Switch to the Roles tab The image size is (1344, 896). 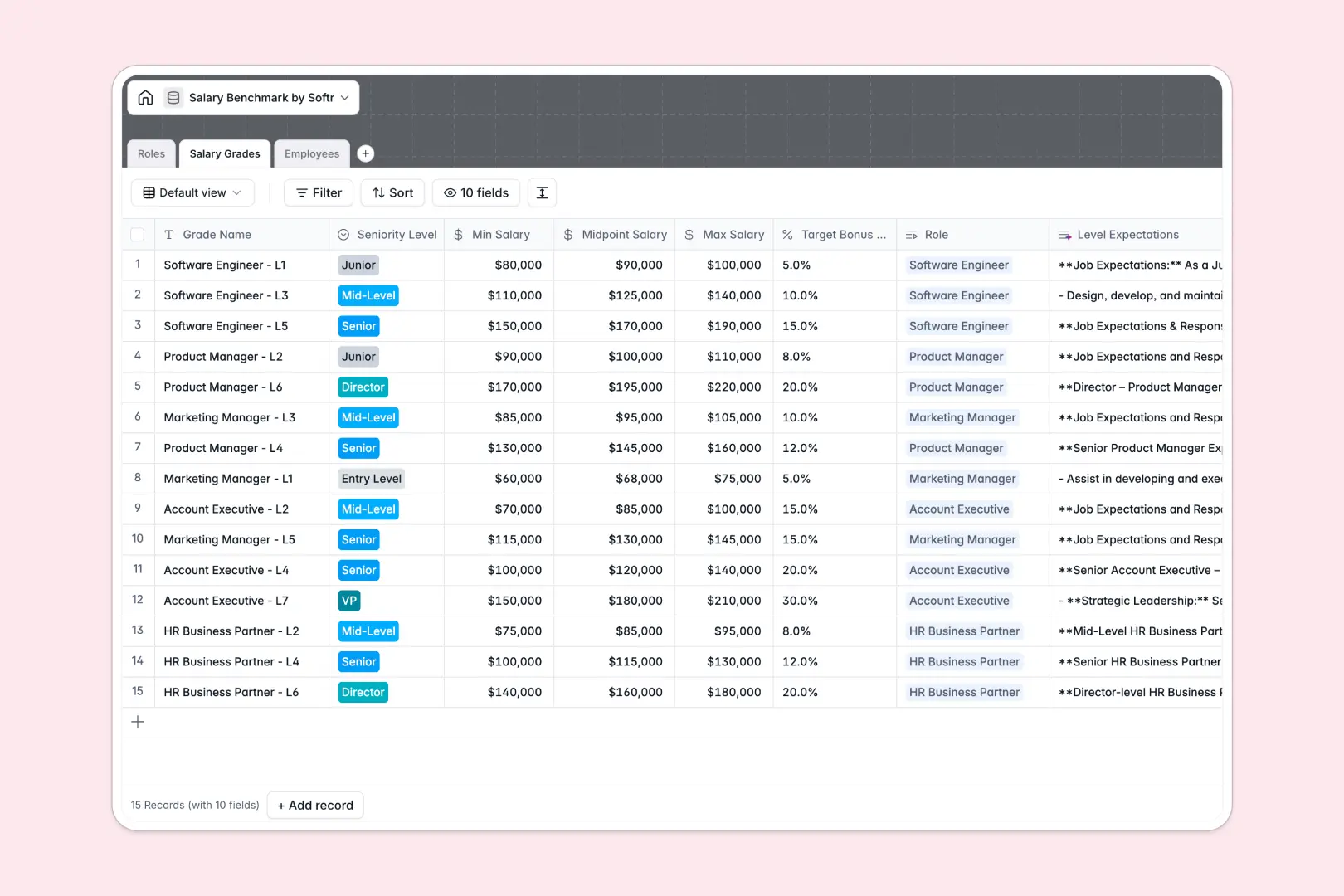151,153
